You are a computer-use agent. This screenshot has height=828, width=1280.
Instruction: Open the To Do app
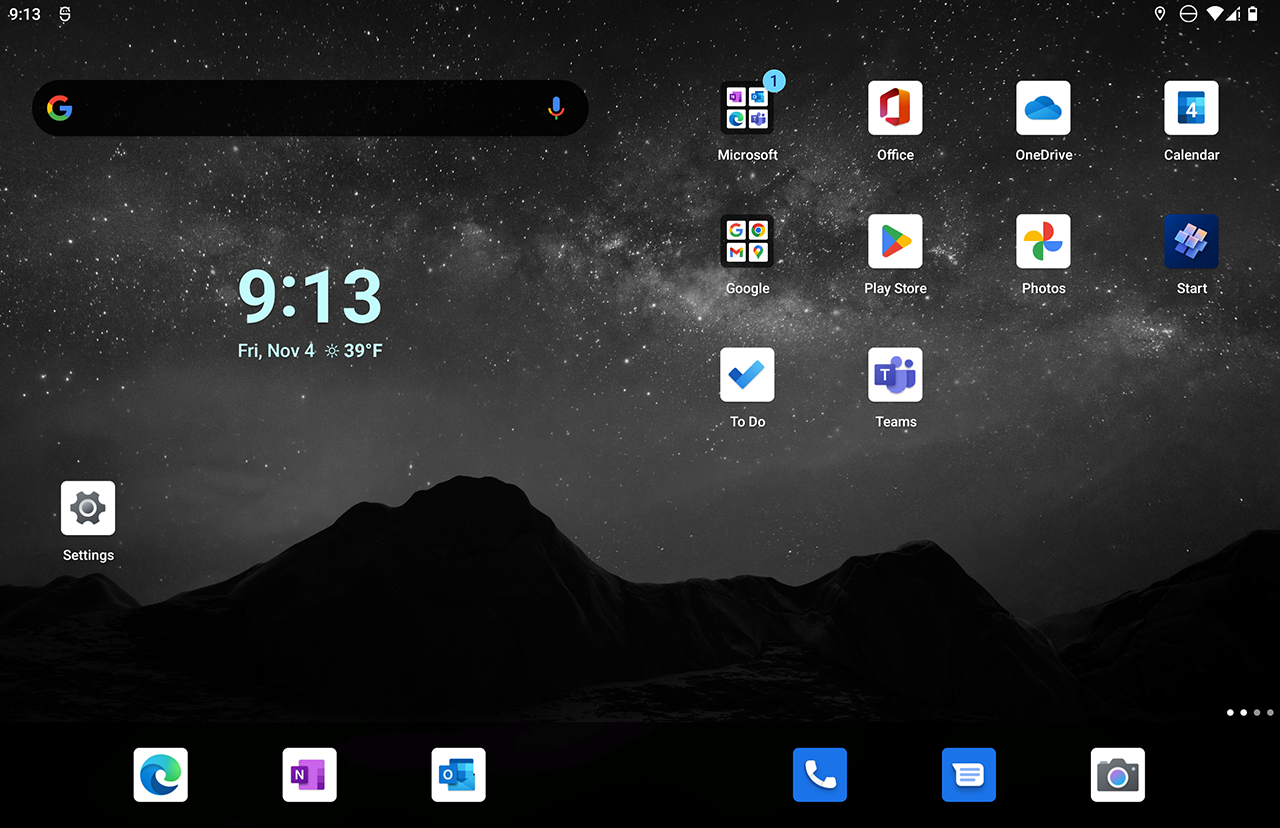click(x=747, y=375)
